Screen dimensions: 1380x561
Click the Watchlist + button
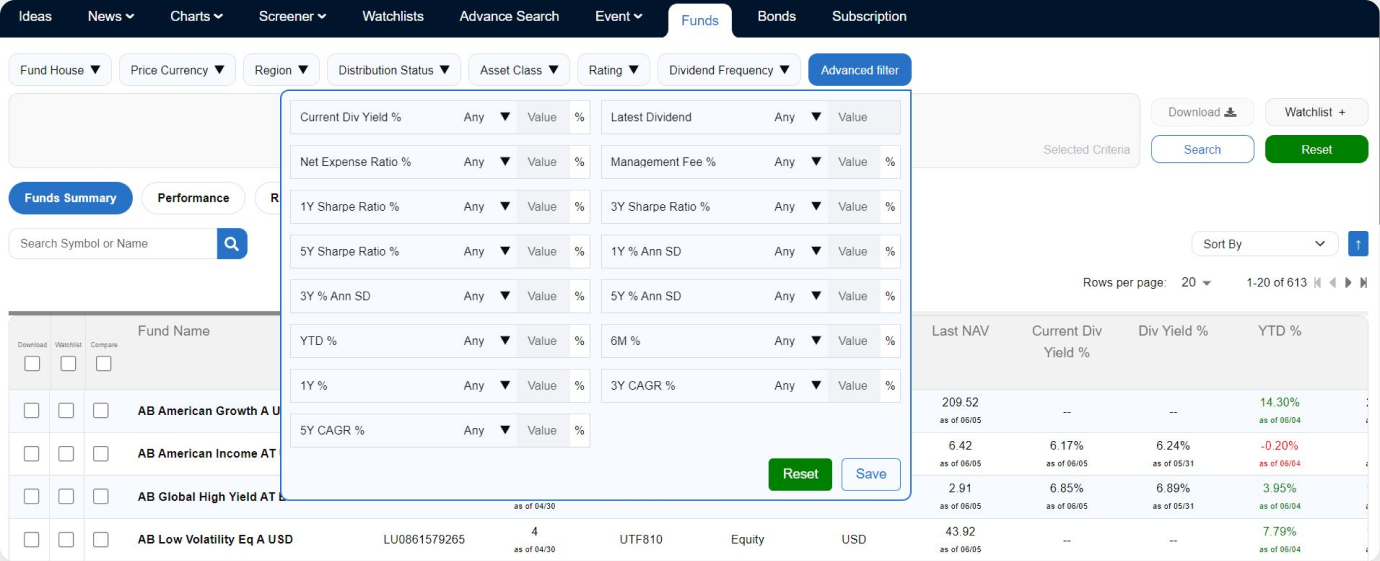point(1316,112)
